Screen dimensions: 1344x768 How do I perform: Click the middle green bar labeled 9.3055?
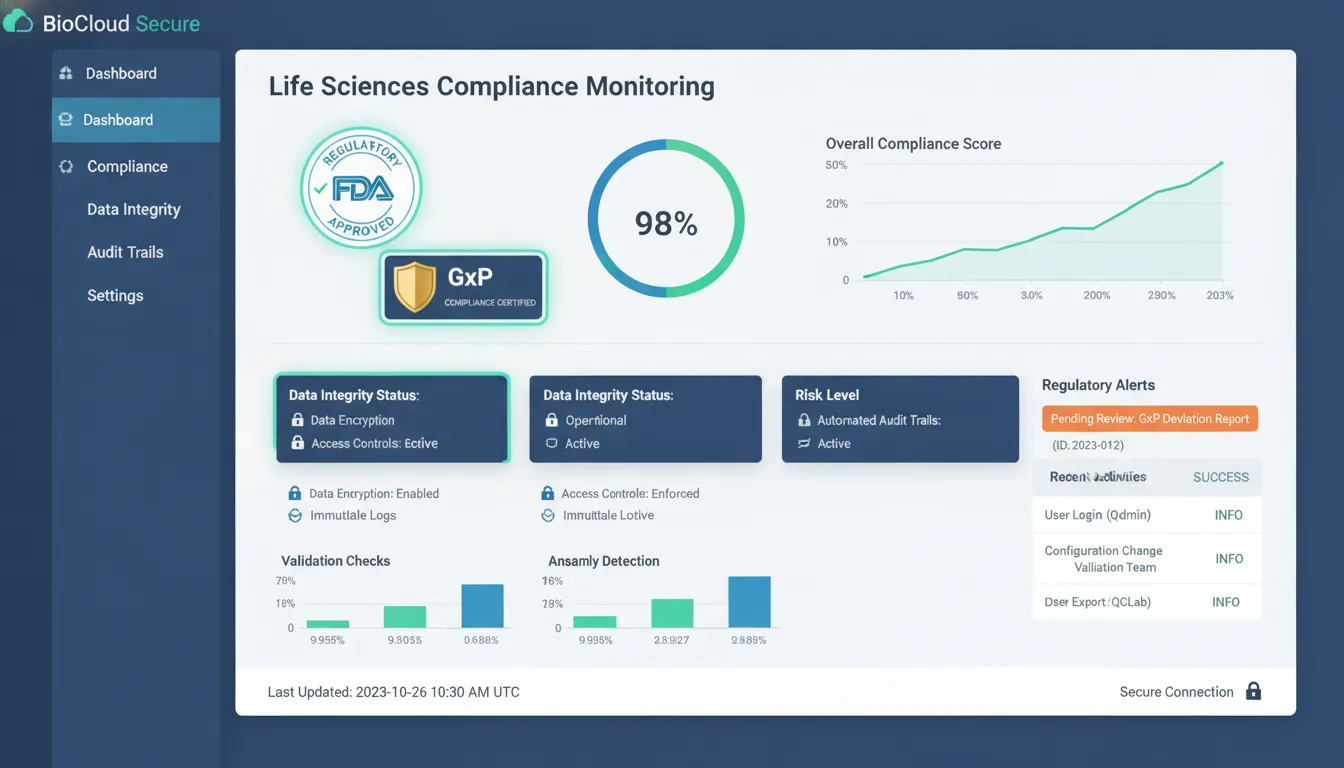tap(405, 617)
